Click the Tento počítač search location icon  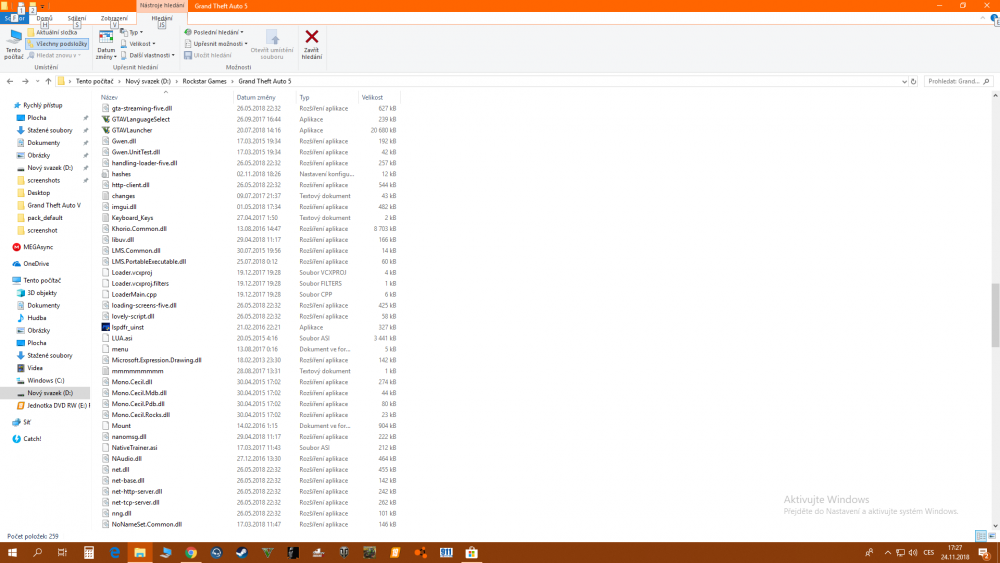(x=13, y=45)
